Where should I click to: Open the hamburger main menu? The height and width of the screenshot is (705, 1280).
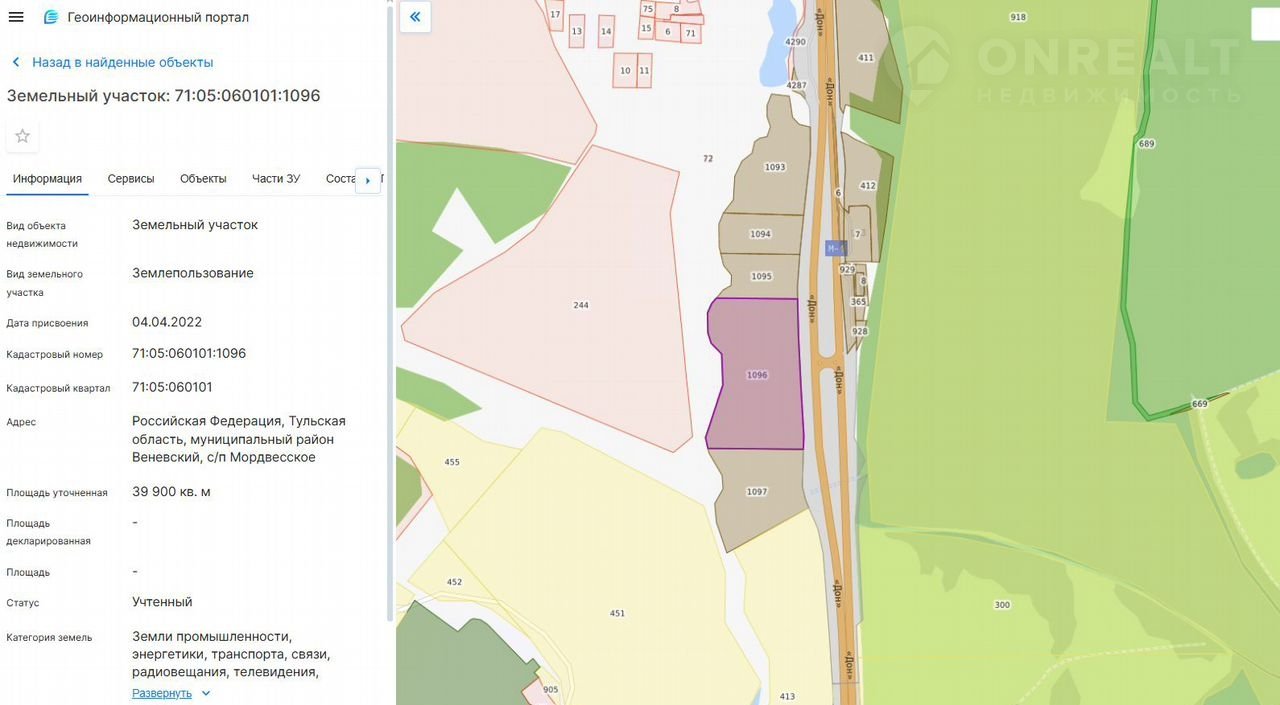click(x=16, y=17)
